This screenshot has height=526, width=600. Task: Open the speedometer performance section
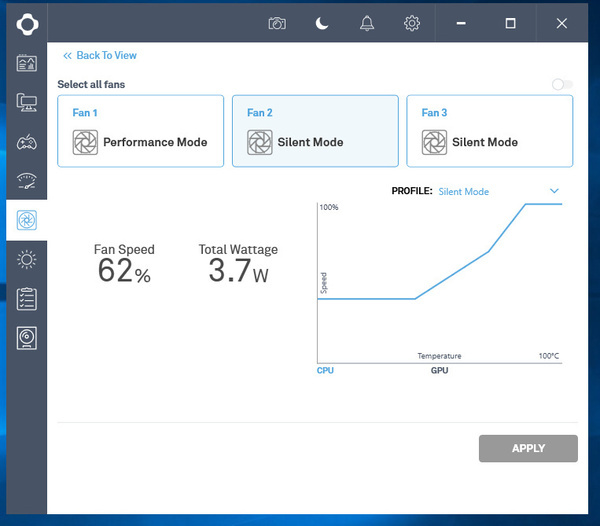tap(27, 181)
